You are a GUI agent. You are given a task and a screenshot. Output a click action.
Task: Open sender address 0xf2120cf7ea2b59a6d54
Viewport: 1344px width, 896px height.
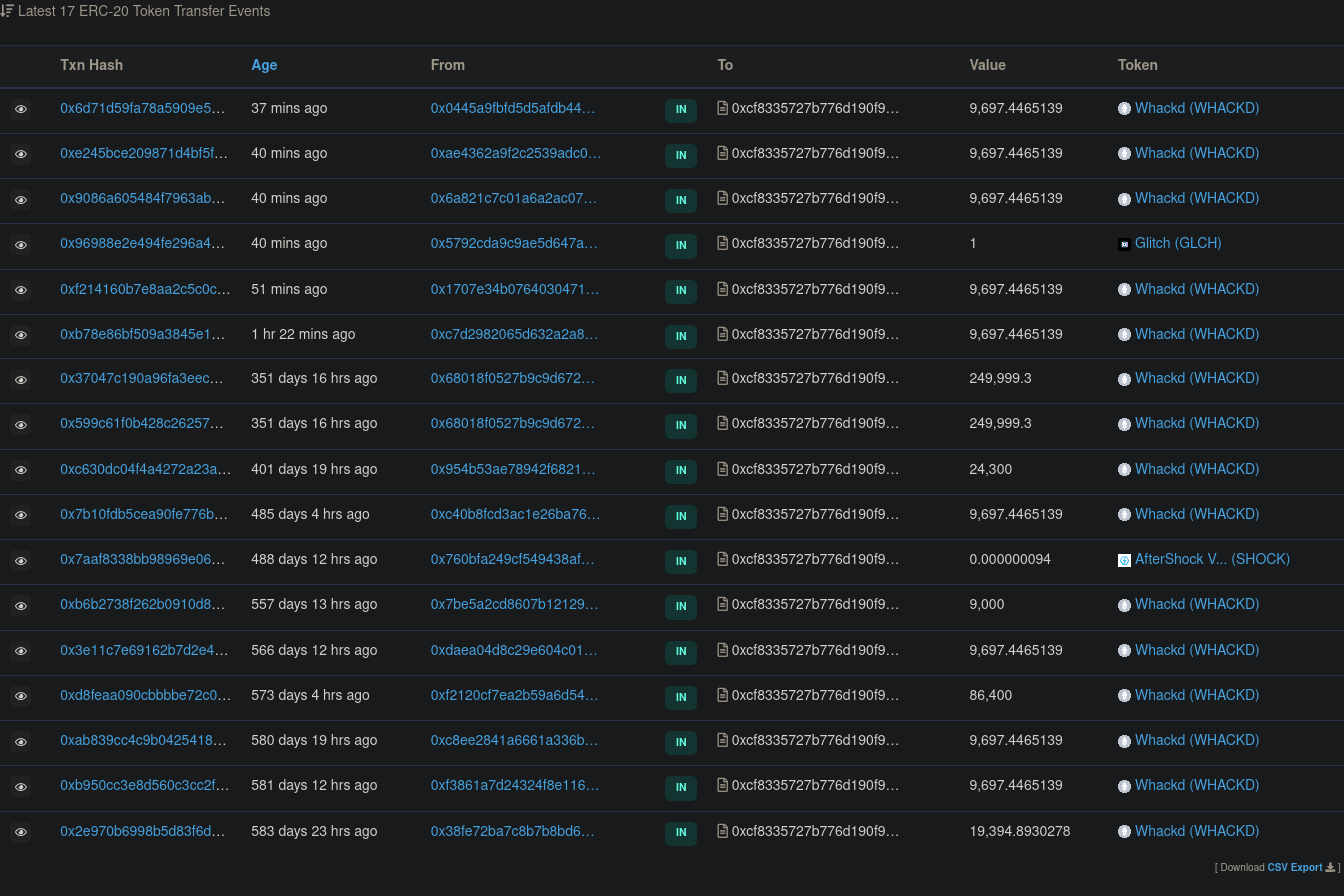pyautogui.click(x=514, y=695)
